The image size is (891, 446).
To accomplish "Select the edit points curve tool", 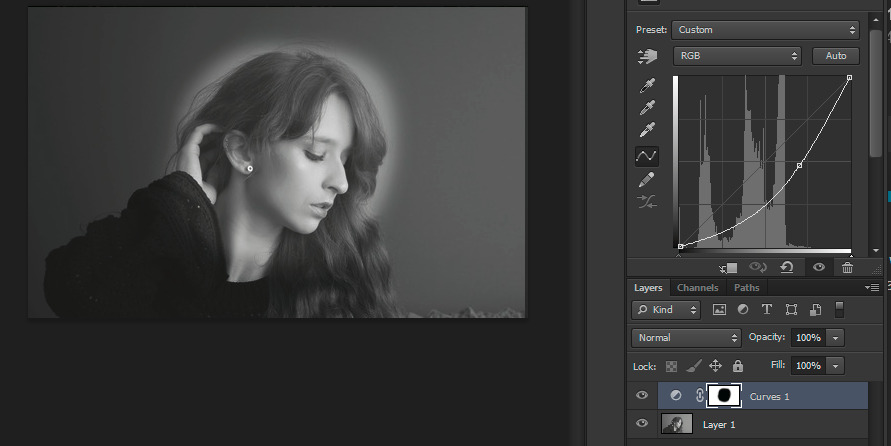I will pos(647,156).
